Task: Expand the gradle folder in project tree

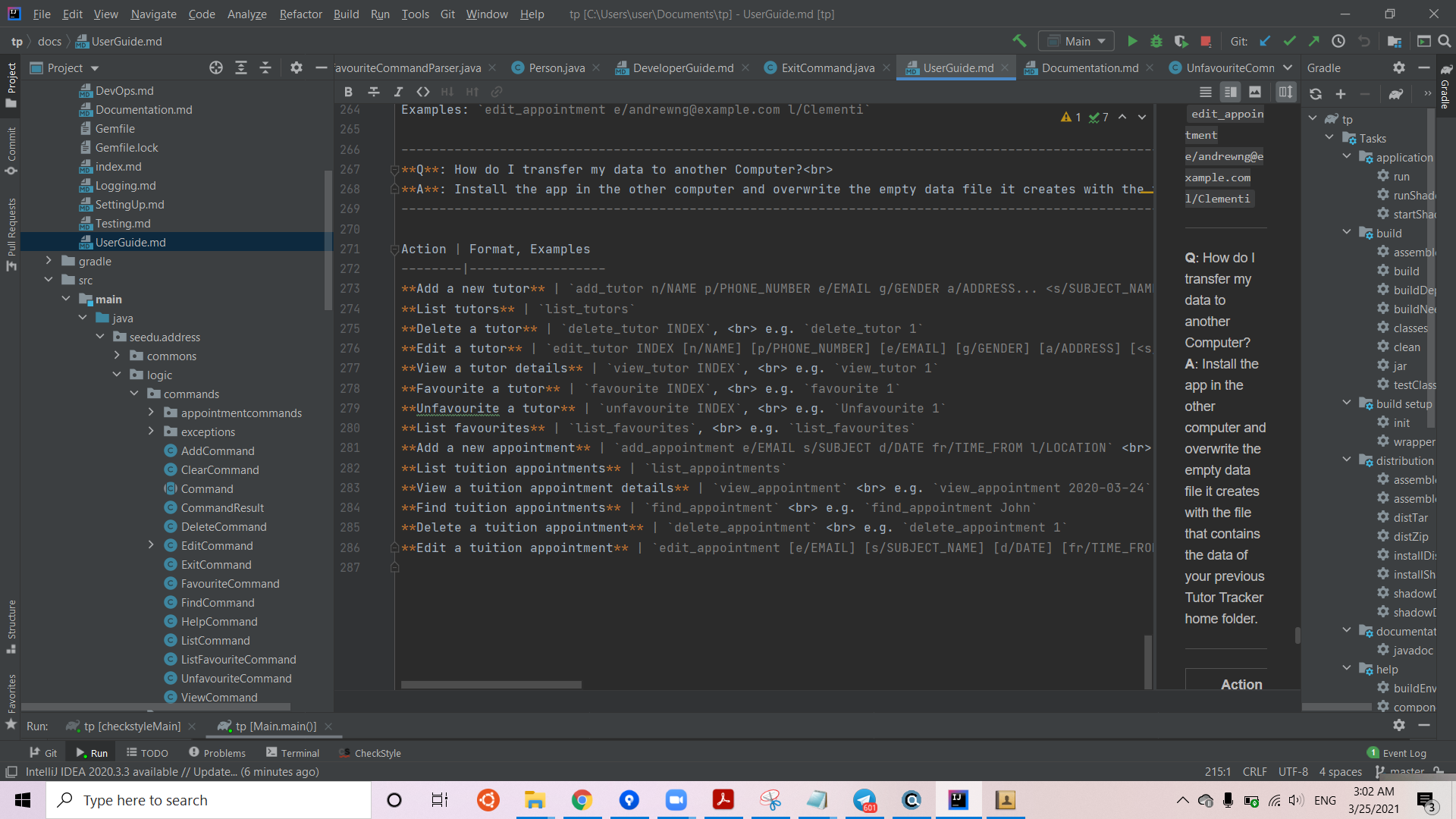Action: point(49,261)
